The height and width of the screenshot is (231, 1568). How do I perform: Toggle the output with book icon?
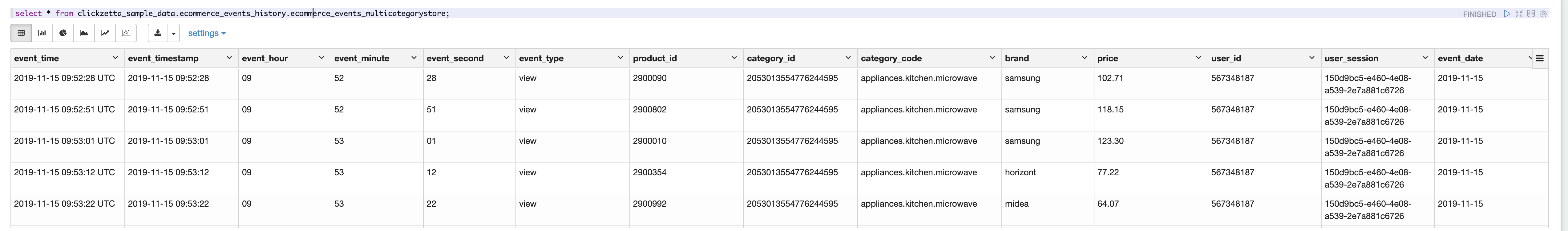1531,14
